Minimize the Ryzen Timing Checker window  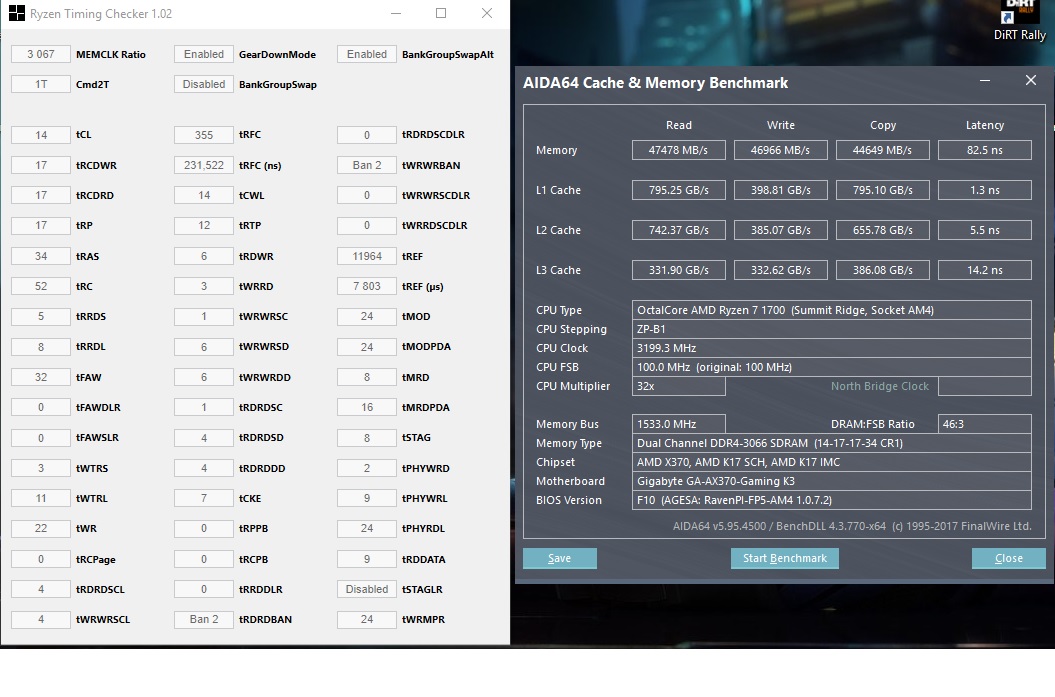pos(396,13)
